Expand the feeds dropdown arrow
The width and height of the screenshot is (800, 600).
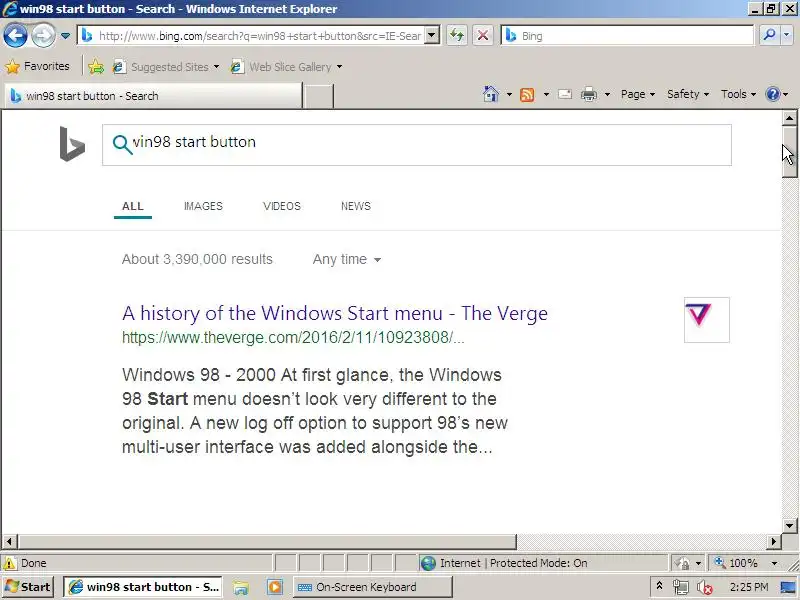[x=546, y=94]
